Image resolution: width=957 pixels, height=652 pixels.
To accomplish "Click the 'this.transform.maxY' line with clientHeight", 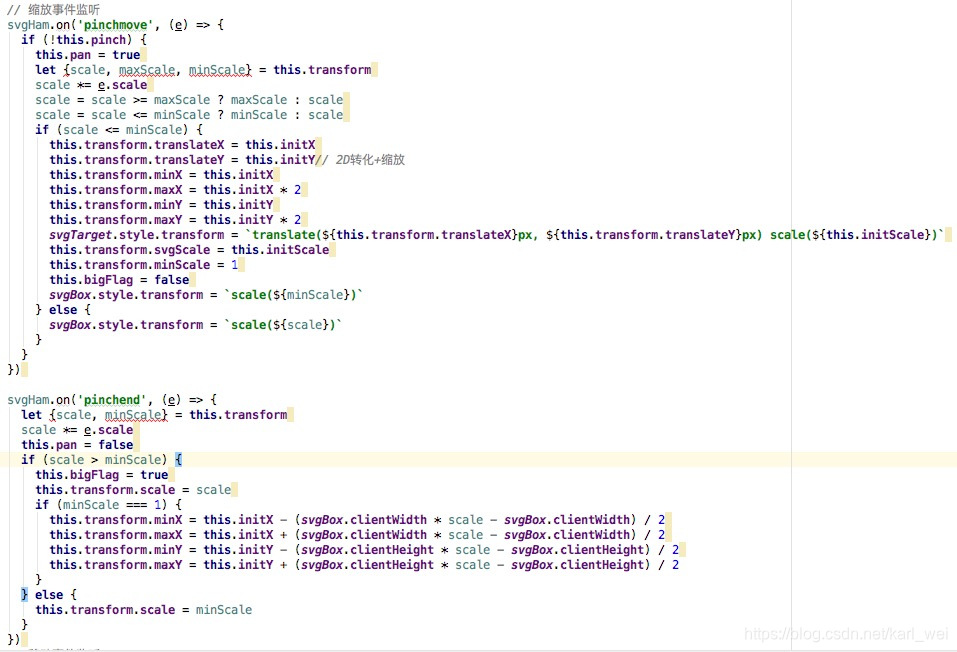I will 364,565.
